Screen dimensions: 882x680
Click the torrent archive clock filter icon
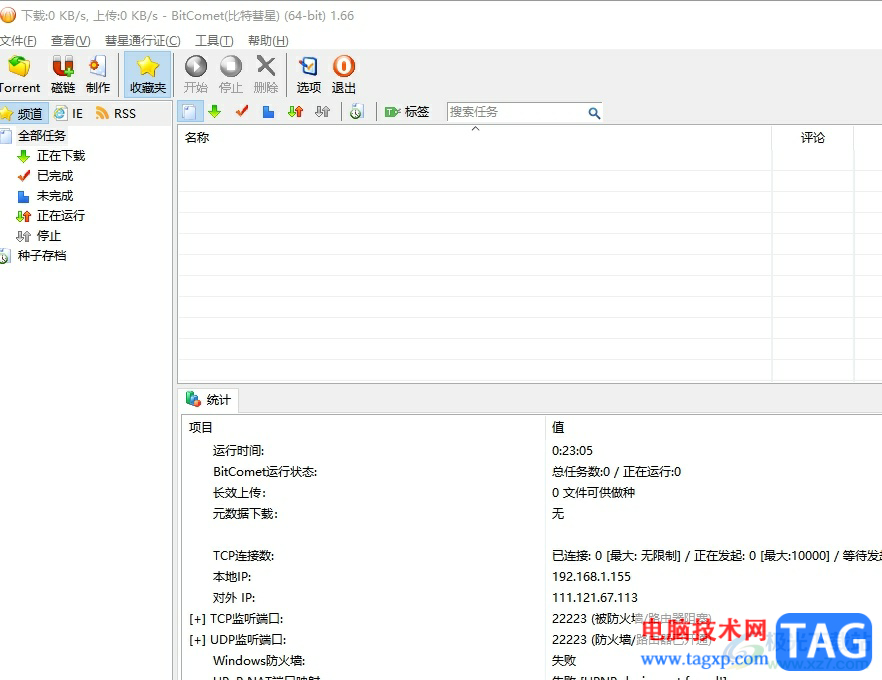pyautogui.click(x=356, y=112)
